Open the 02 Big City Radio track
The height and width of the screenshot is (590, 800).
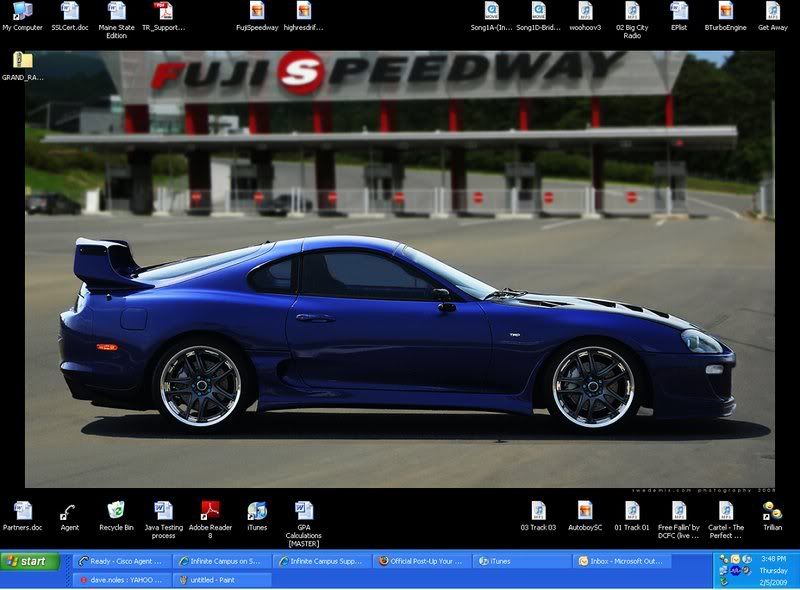tap(632, 12)
